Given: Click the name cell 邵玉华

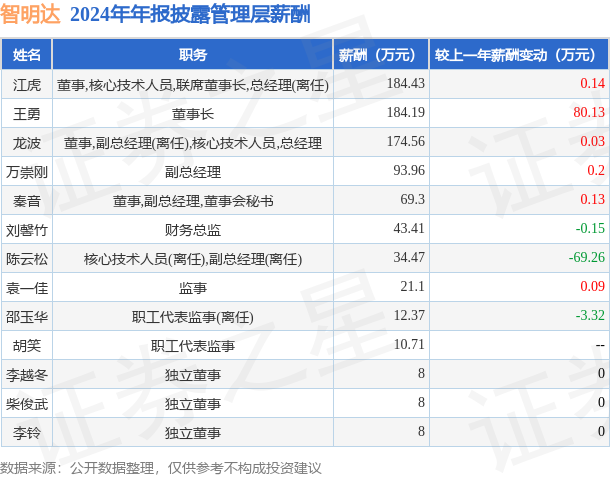Looking at the screenshot, I should coord(26,317).
